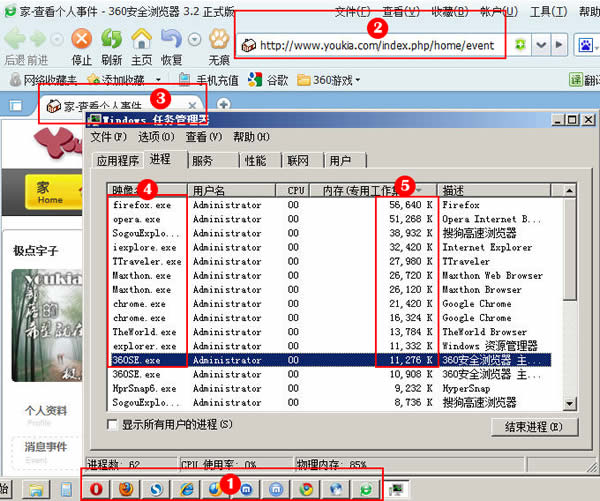This screenshot has height=501, width=600.
Task: Open browser 收藏(B) menu
Action: click(x=449, y=12)
